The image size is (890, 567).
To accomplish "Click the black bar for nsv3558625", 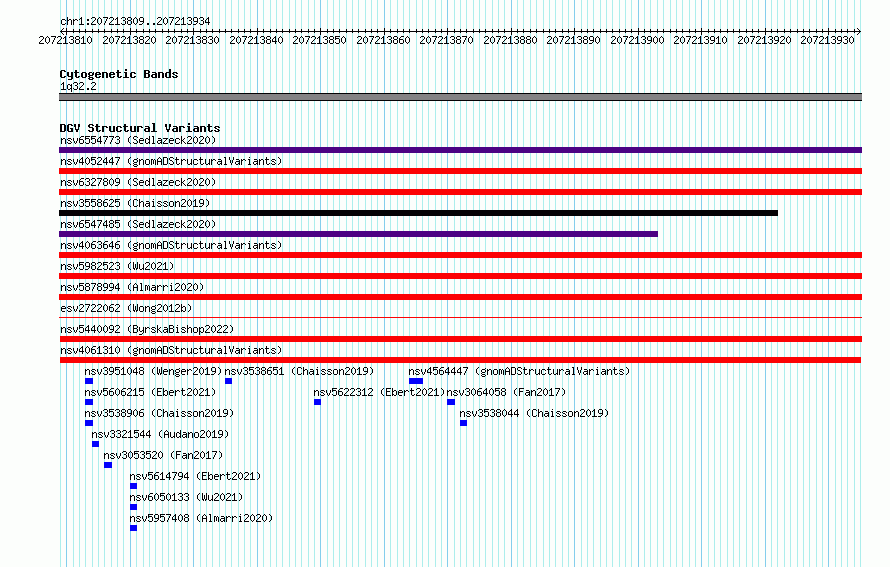I will click(x=418, y=213).
